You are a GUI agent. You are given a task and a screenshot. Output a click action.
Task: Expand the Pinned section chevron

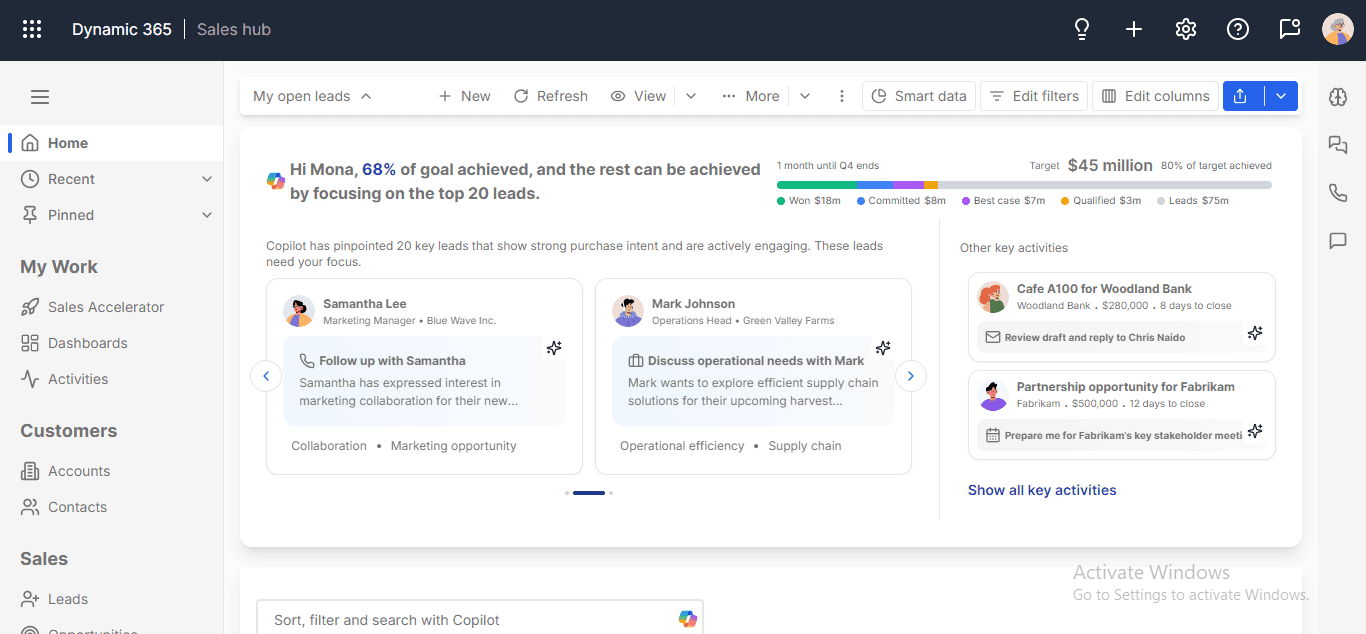[207, 215]
